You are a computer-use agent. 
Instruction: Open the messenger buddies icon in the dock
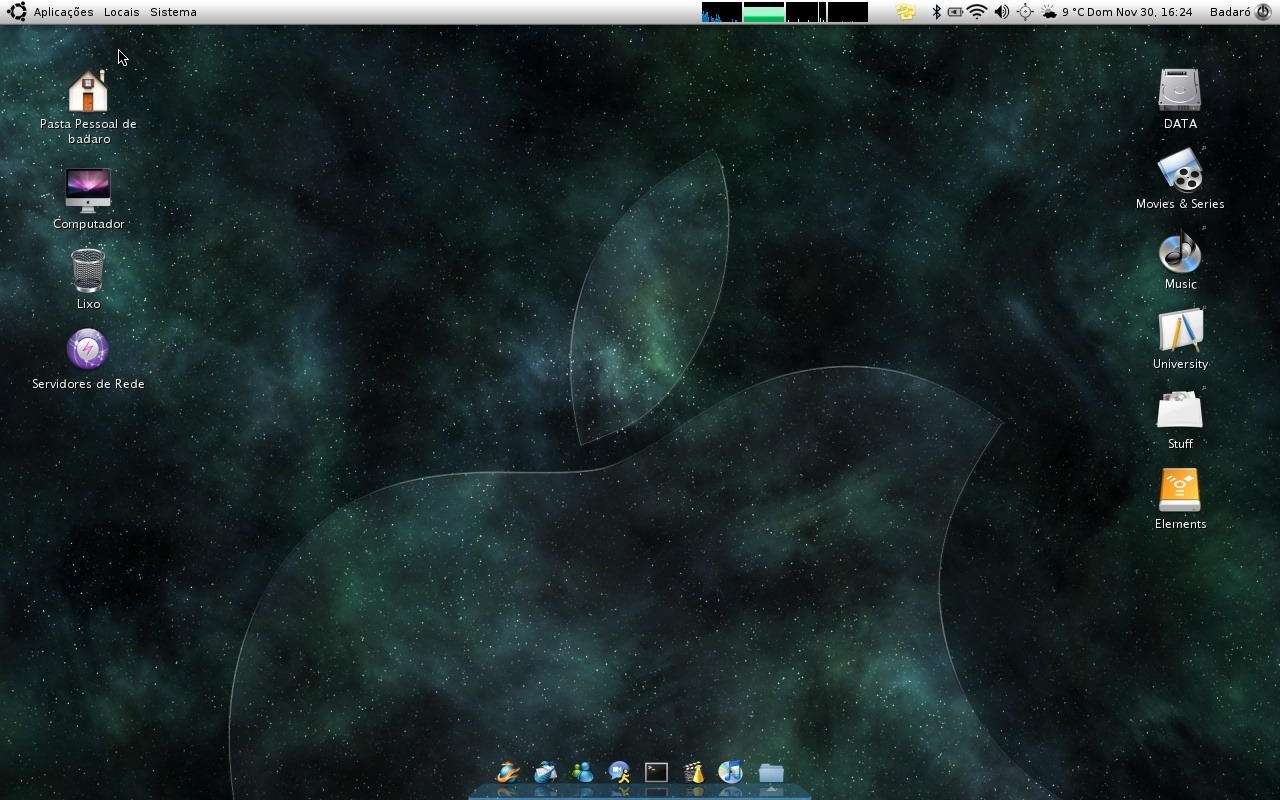coord(582,772)
